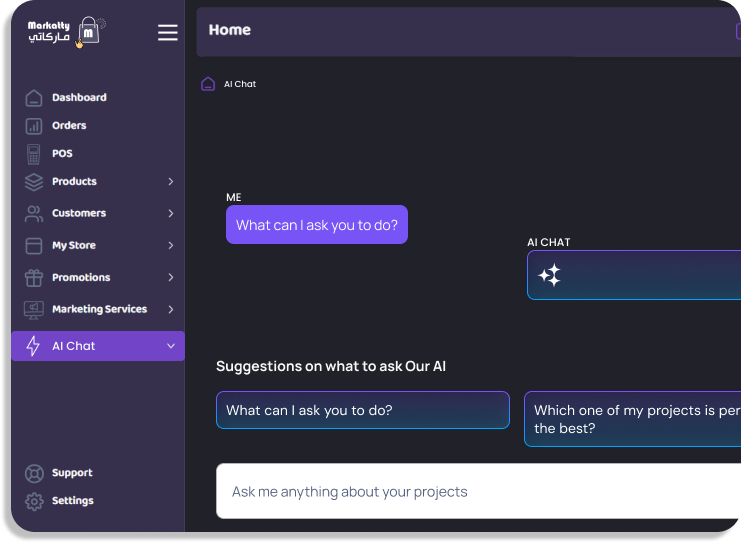Click the purple 'What can I ask' message bubble

click(317, 225)
